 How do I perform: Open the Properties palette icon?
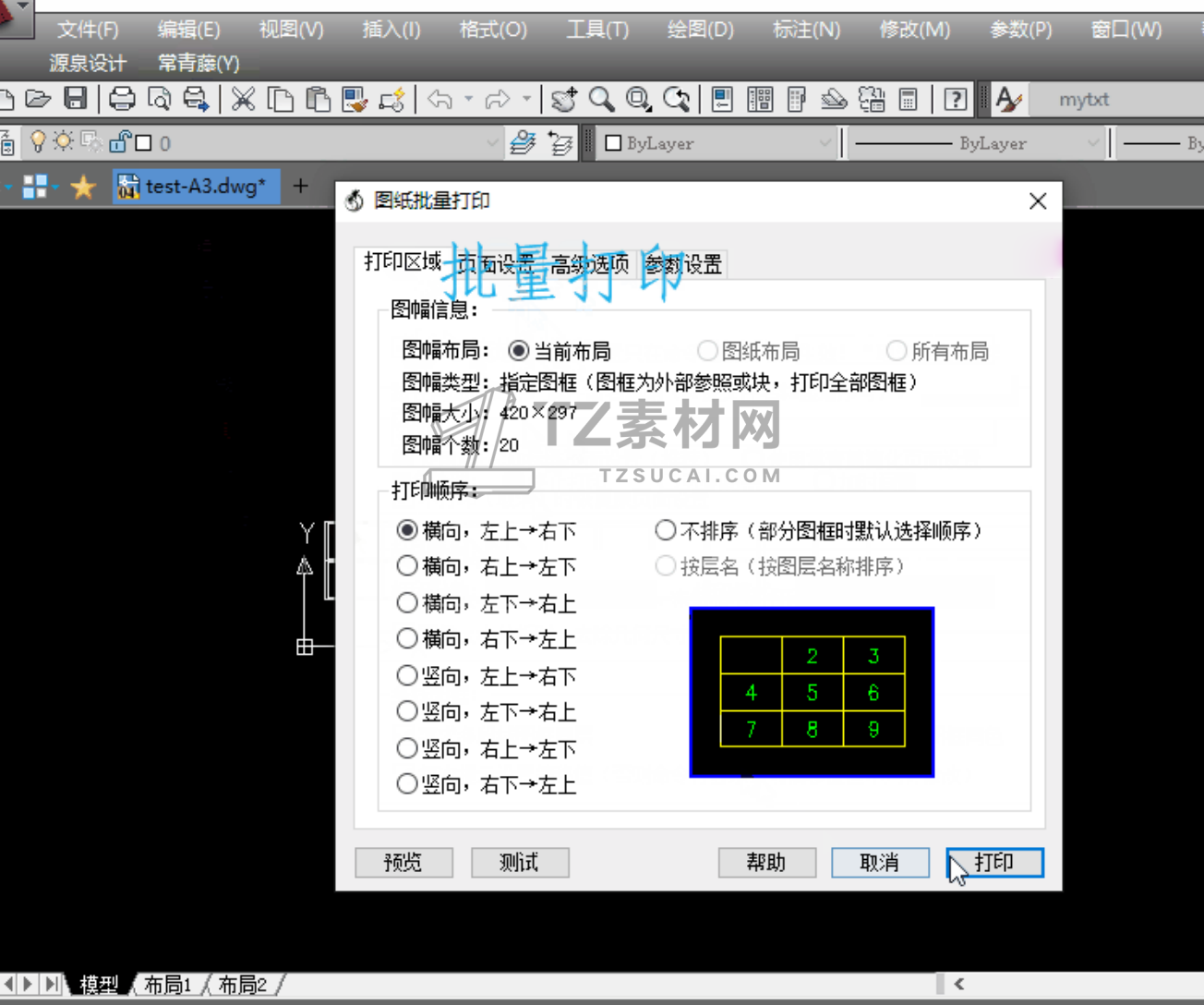(723, 99)
